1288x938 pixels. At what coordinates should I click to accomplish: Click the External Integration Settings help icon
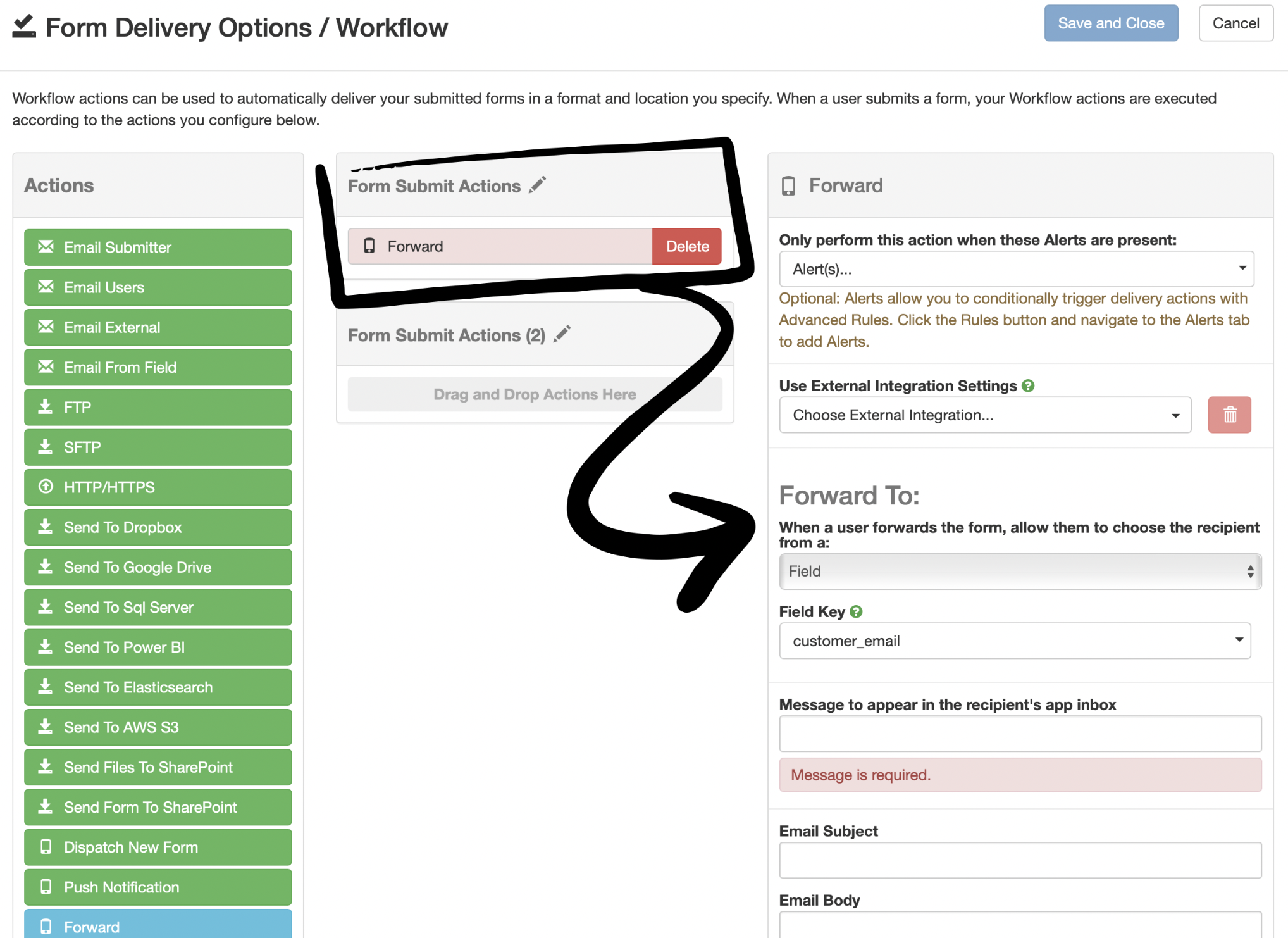[1028, 385]
